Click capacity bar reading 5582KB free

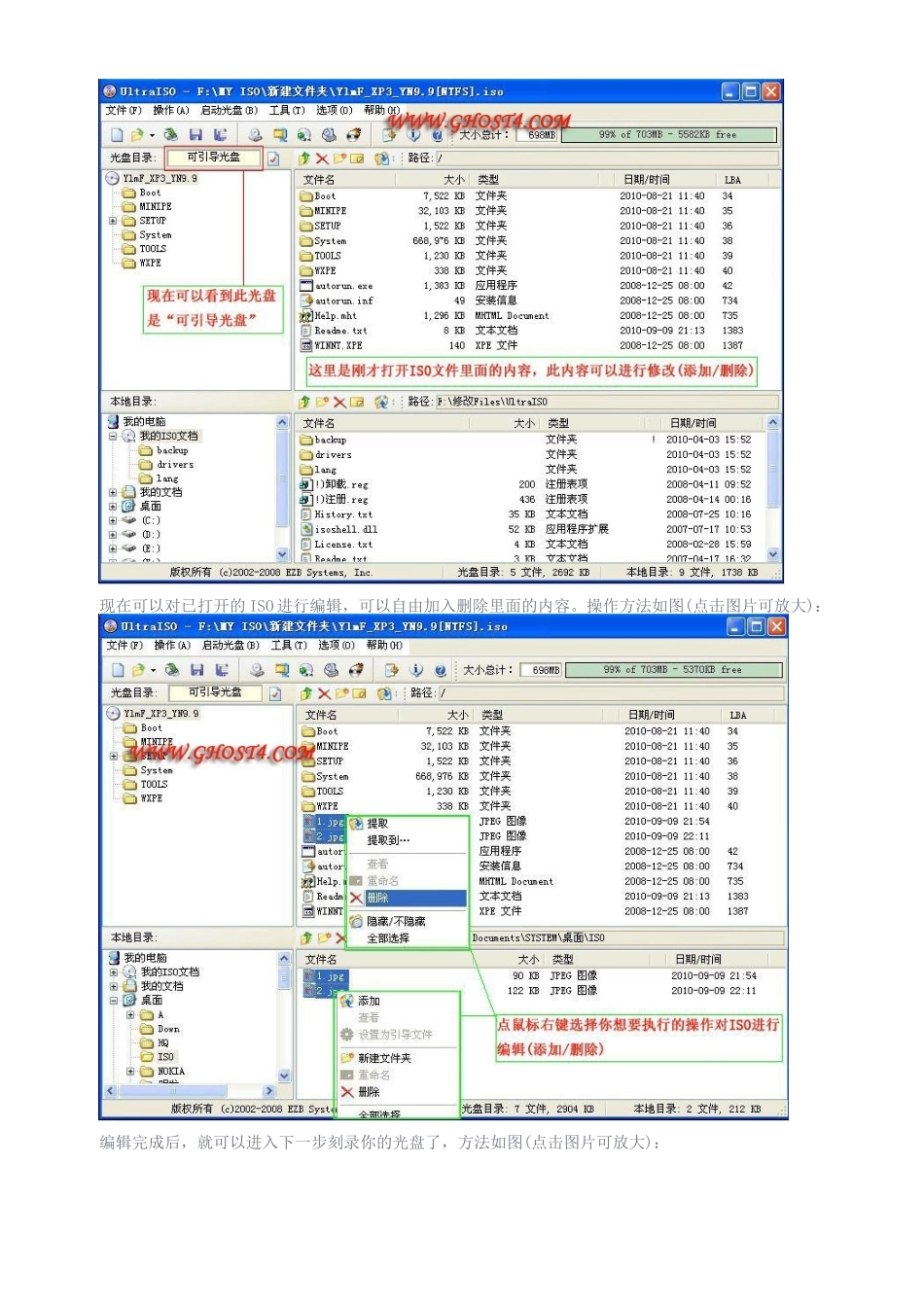pos(667,135)
